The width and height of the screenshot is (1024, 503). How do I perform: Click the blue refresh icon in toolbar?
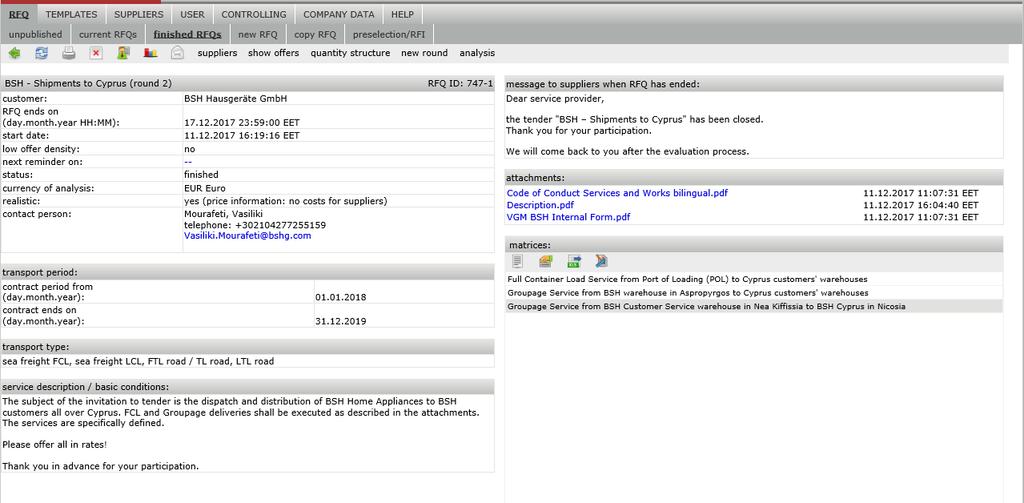click(x=42, y=54)
